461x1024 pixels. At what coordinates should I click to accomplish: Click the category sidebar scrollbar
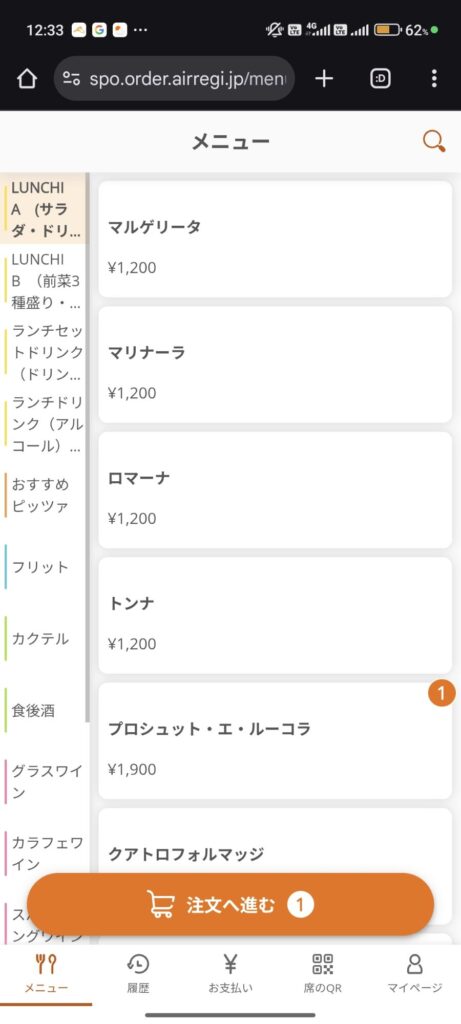tap(87, 447)
